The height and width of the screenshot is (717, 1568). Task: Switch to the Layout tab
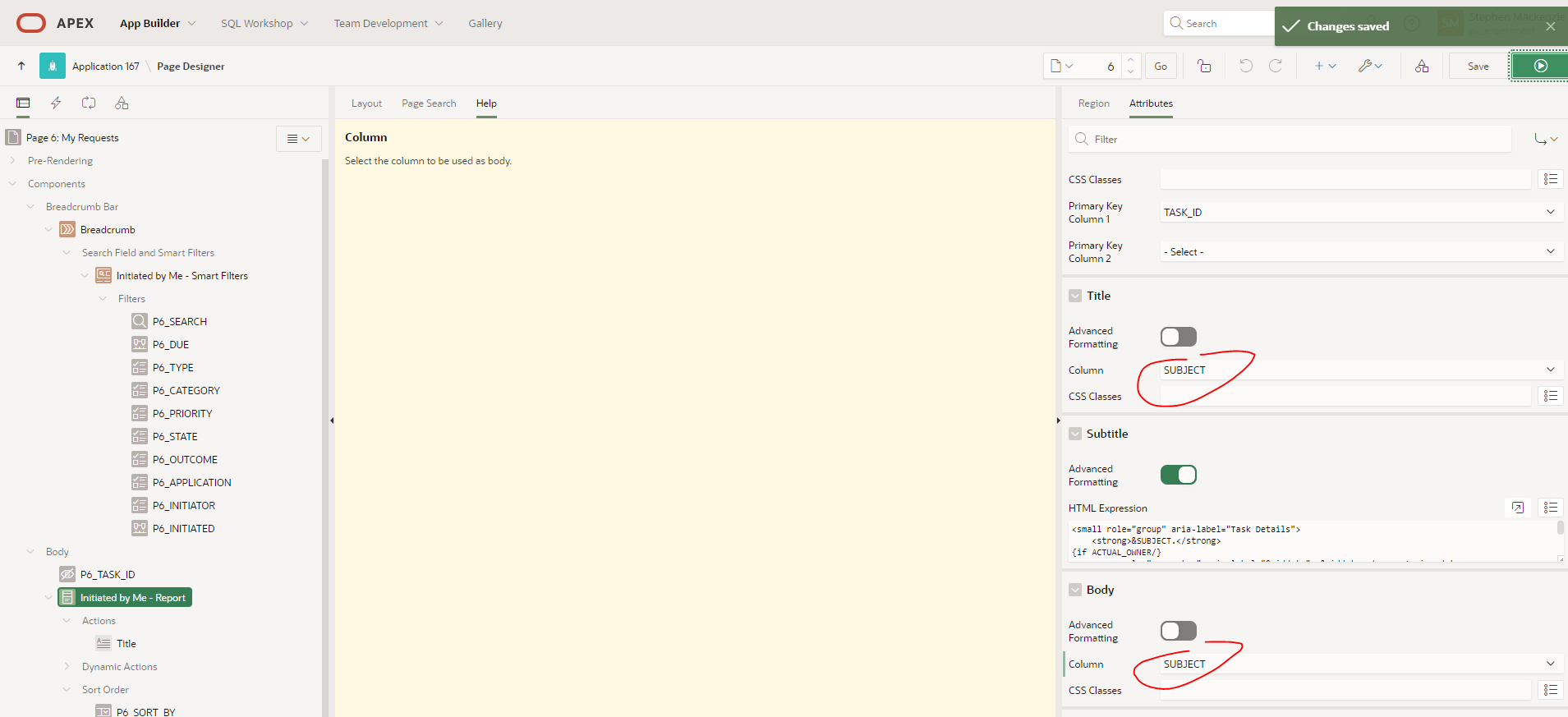366,103
